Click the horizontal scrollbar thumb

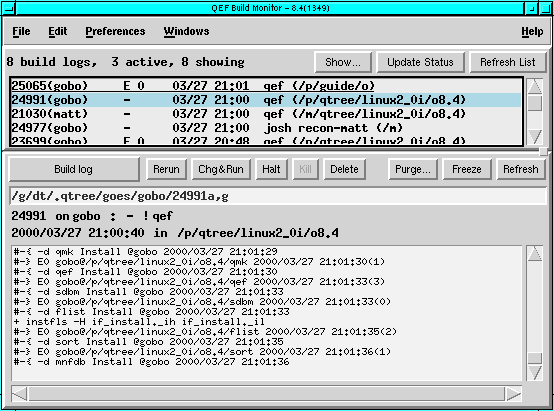pyautogui.click(x=266, y=394)
